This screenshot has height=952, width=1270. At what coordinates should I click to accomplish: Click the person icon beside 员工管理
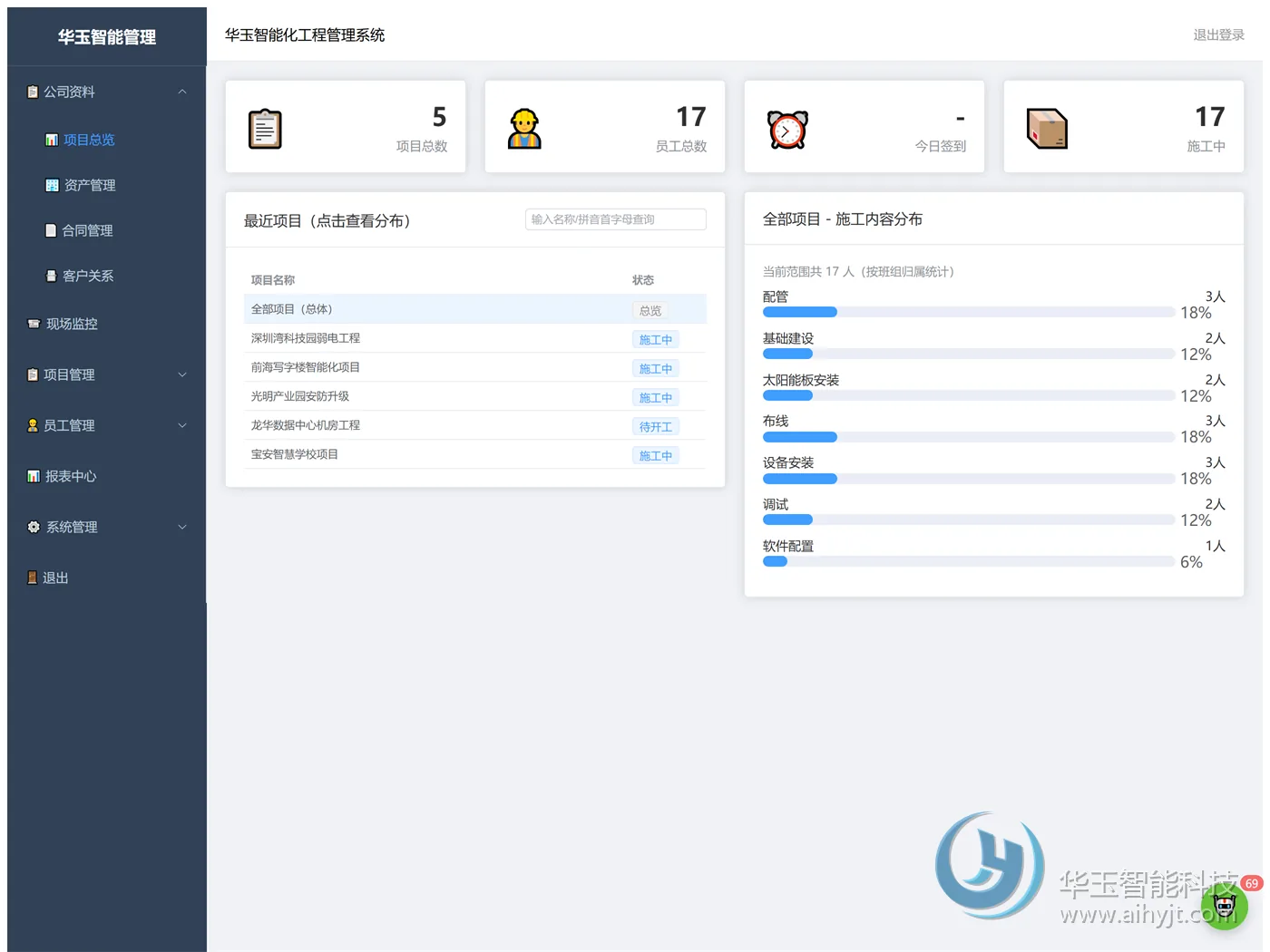(x=33, y=425)
